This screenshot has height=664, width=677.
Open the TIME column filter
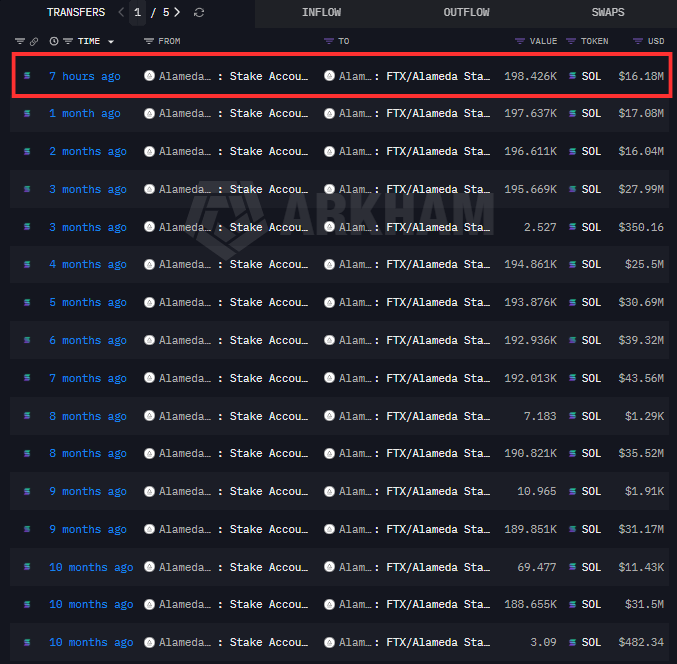tap(68, 41)
